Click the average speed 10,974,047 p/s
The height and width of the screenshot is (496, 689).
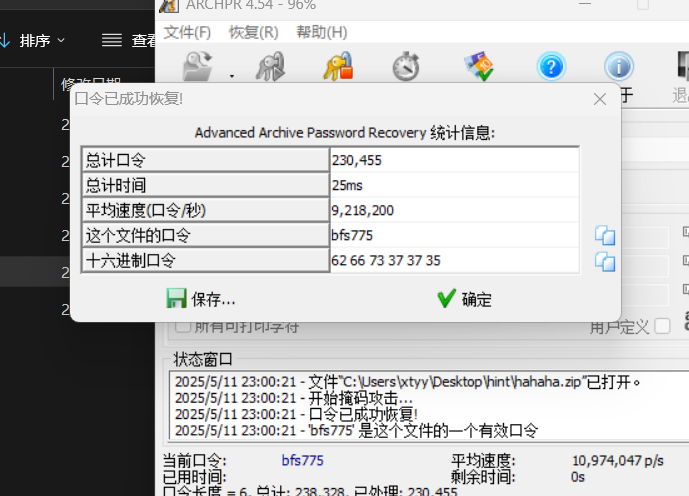[x=617, y=460]
